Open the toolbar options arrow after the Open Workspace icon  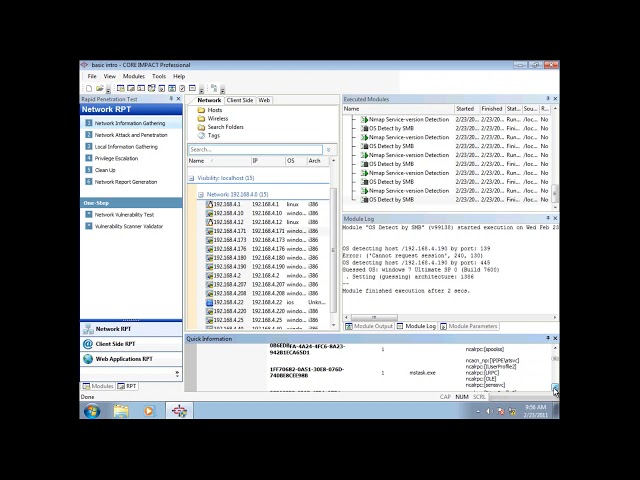(108, 90)
